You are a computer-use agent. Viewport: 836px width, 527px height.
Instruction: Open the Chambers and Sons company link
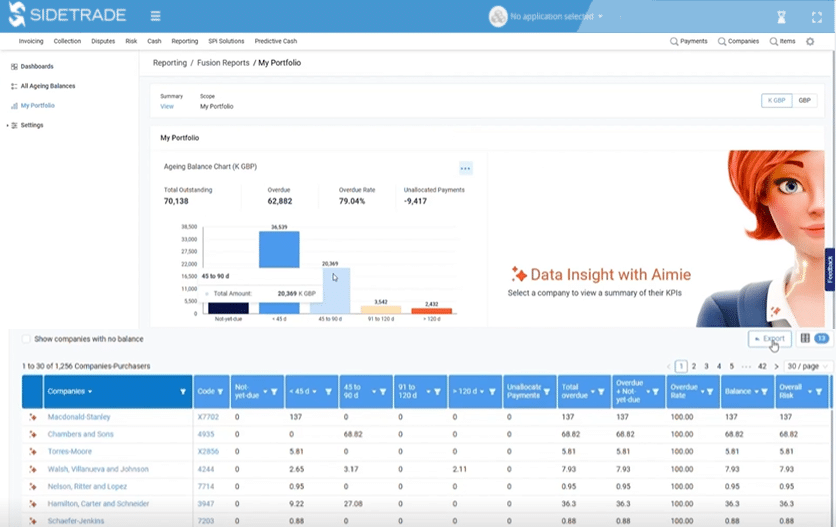[81, 434]
